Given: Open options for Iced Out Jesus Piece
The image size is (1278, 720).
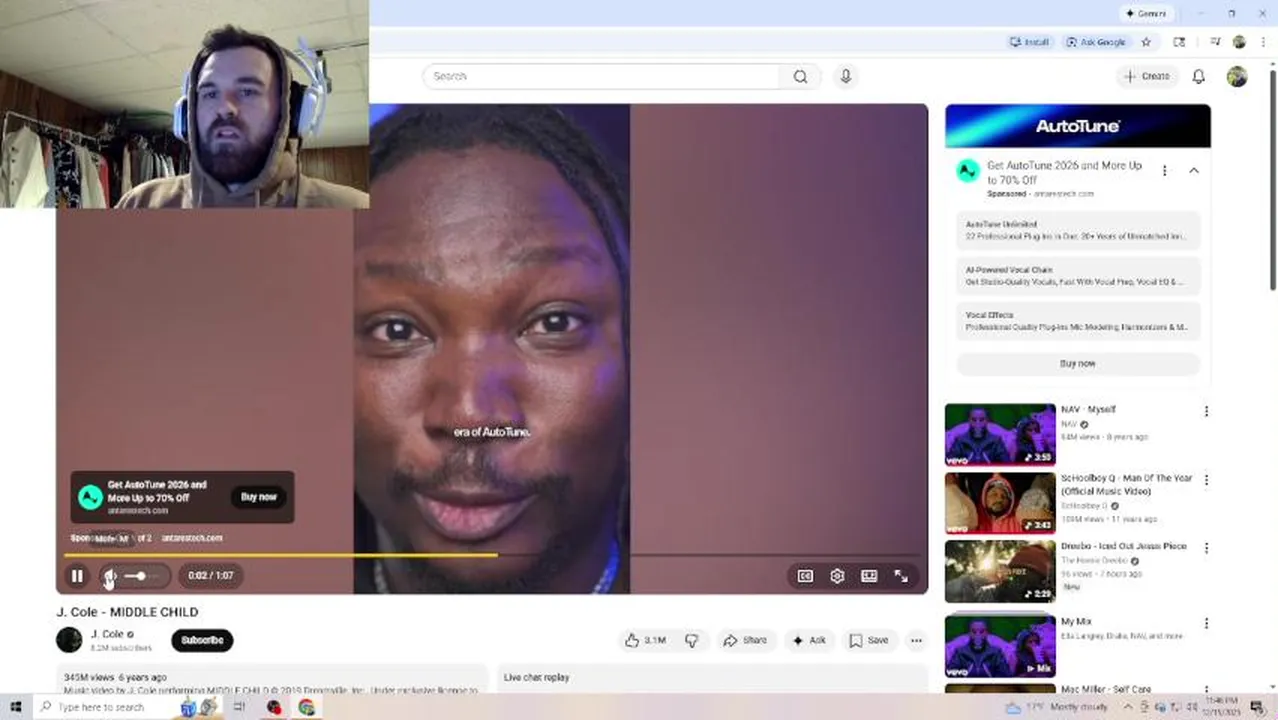Looking at the screenshot, I should [1206, 548].
